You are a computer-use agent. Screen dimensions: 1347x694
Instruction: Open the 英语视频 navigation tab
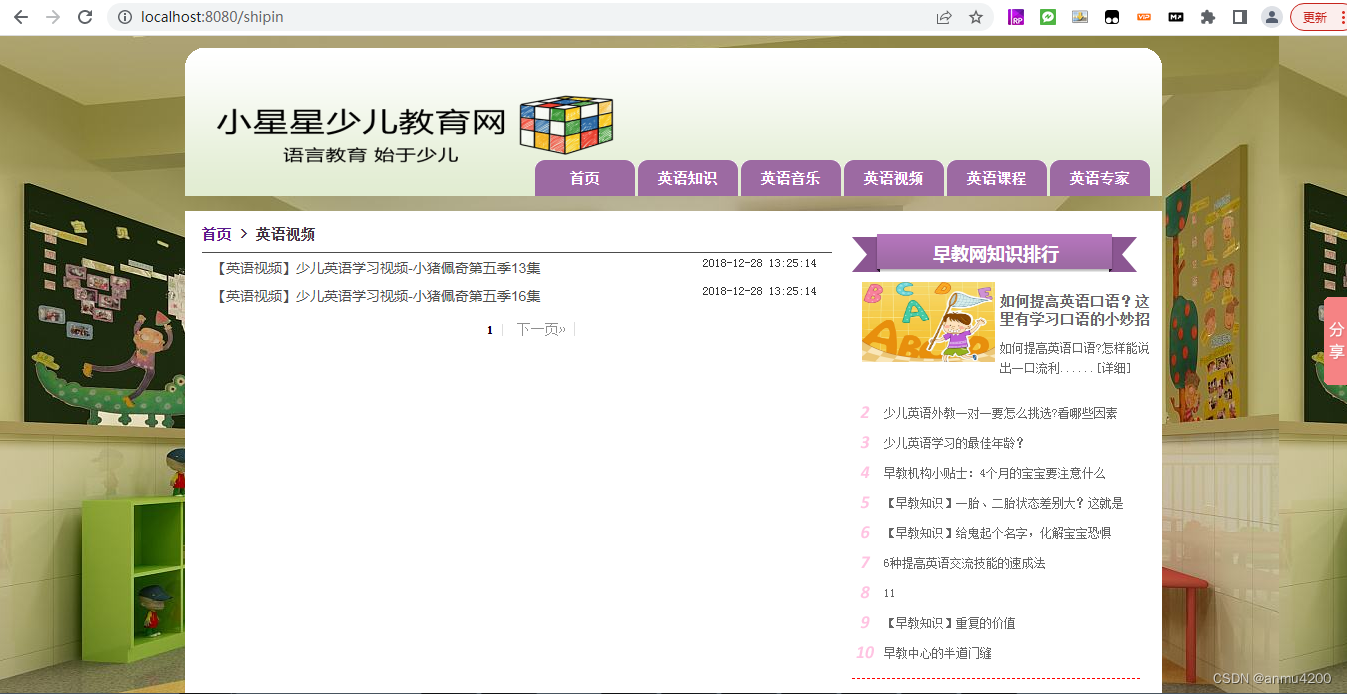click(x=894, y=178)
